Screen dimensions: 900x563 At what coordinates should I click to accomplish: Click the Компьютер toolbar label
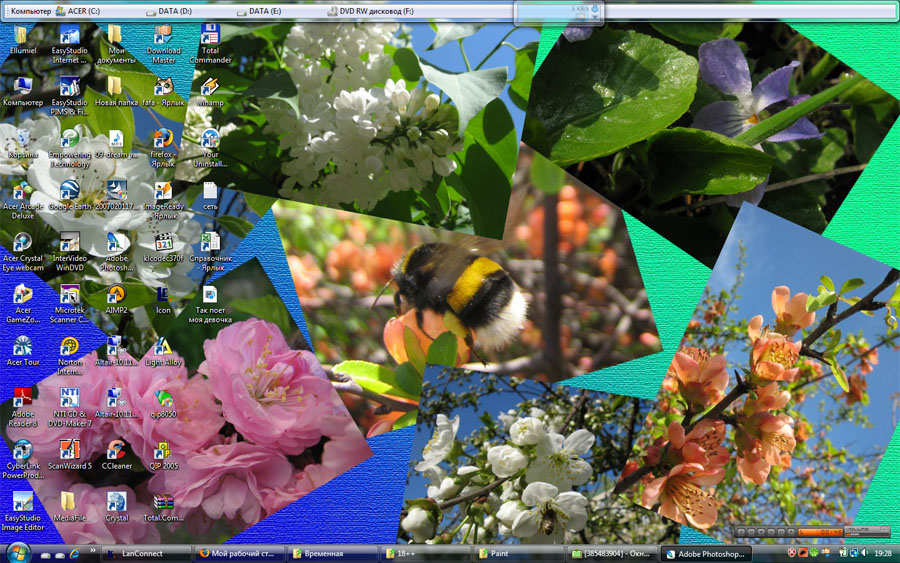pyautogui.click(x=30, y=10)
